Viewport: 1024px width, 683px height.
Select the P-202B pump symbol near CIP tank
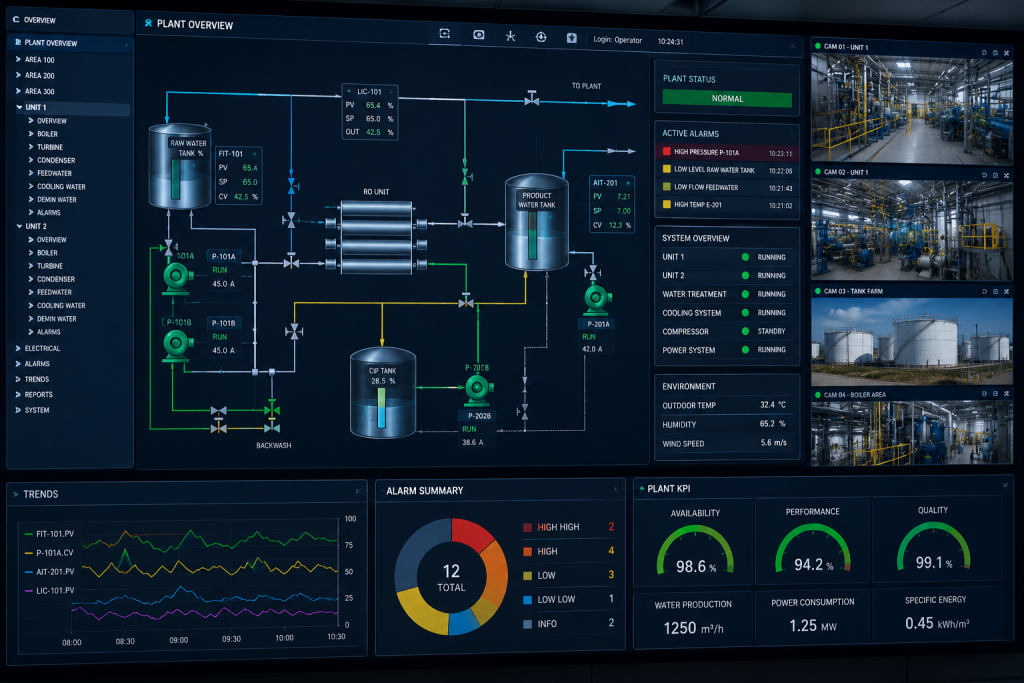tap(479, 389)
